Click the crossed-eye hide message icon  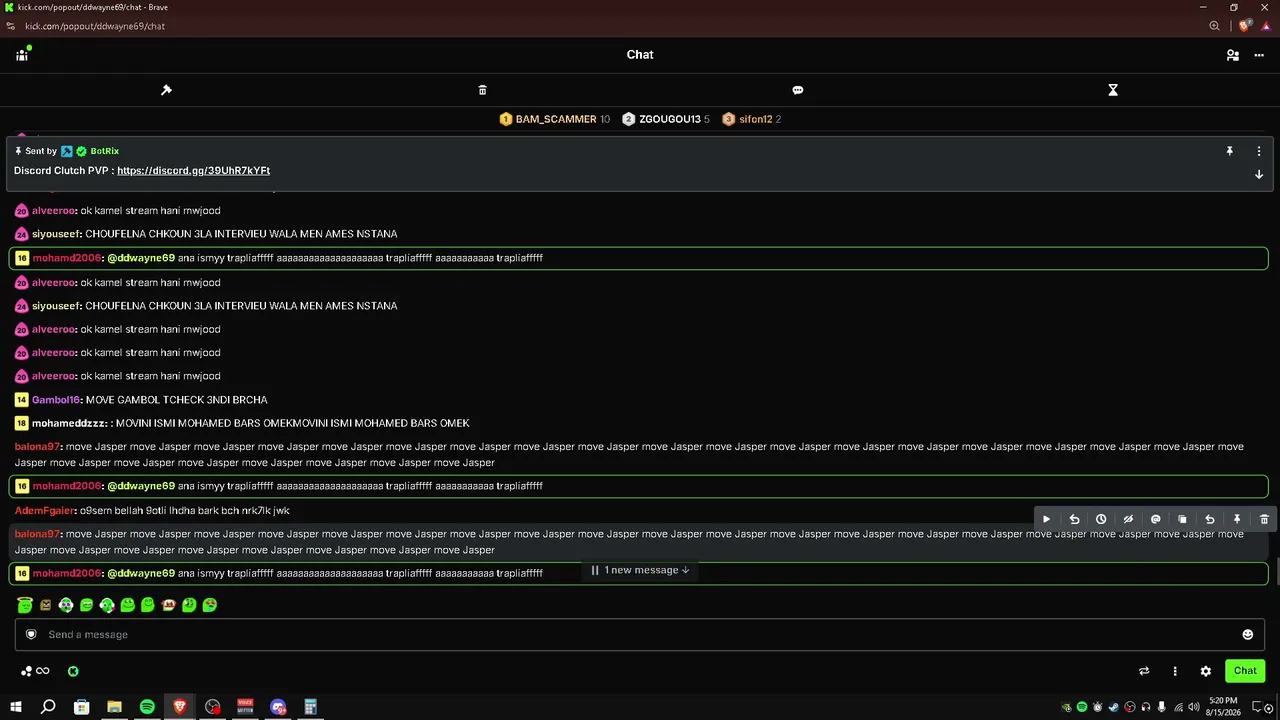coord(1128,519)
